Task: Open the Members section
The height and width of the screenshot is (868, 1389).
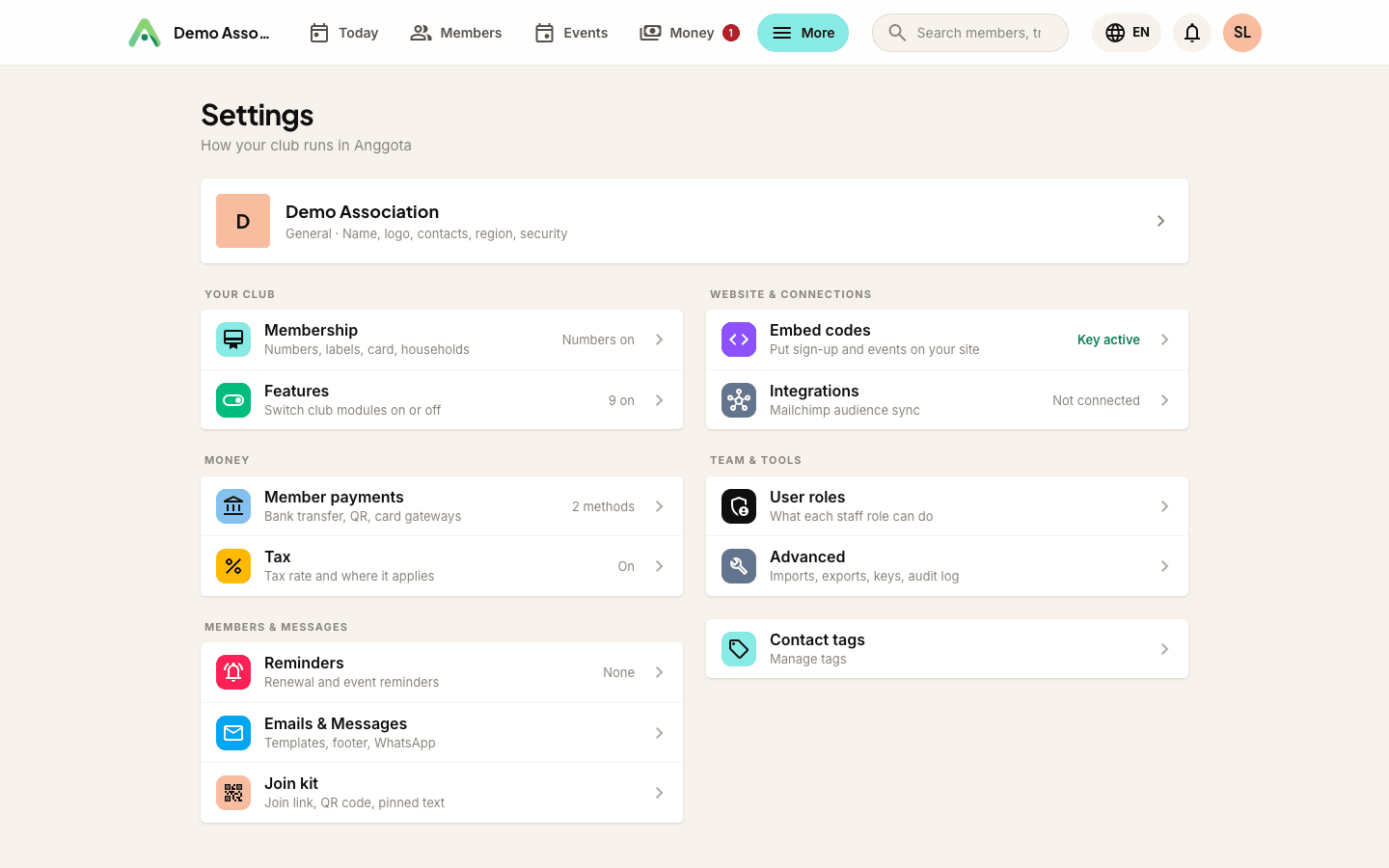Action: [x=456, y=33]
